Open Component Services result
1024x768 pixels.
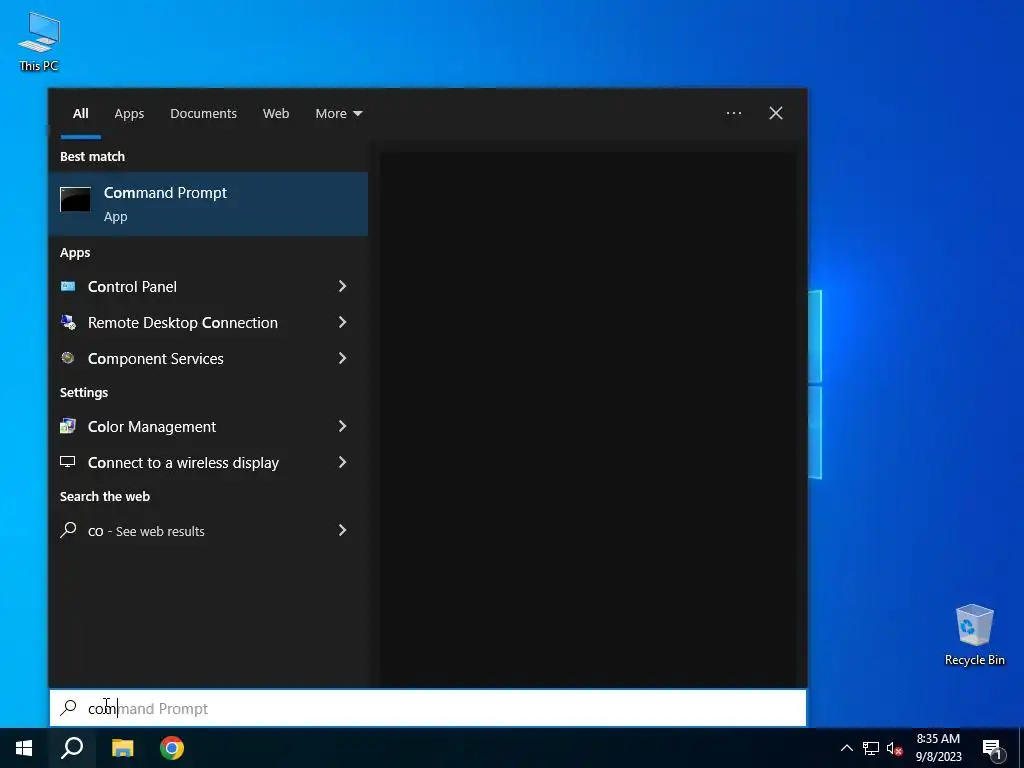pos(208,358)
